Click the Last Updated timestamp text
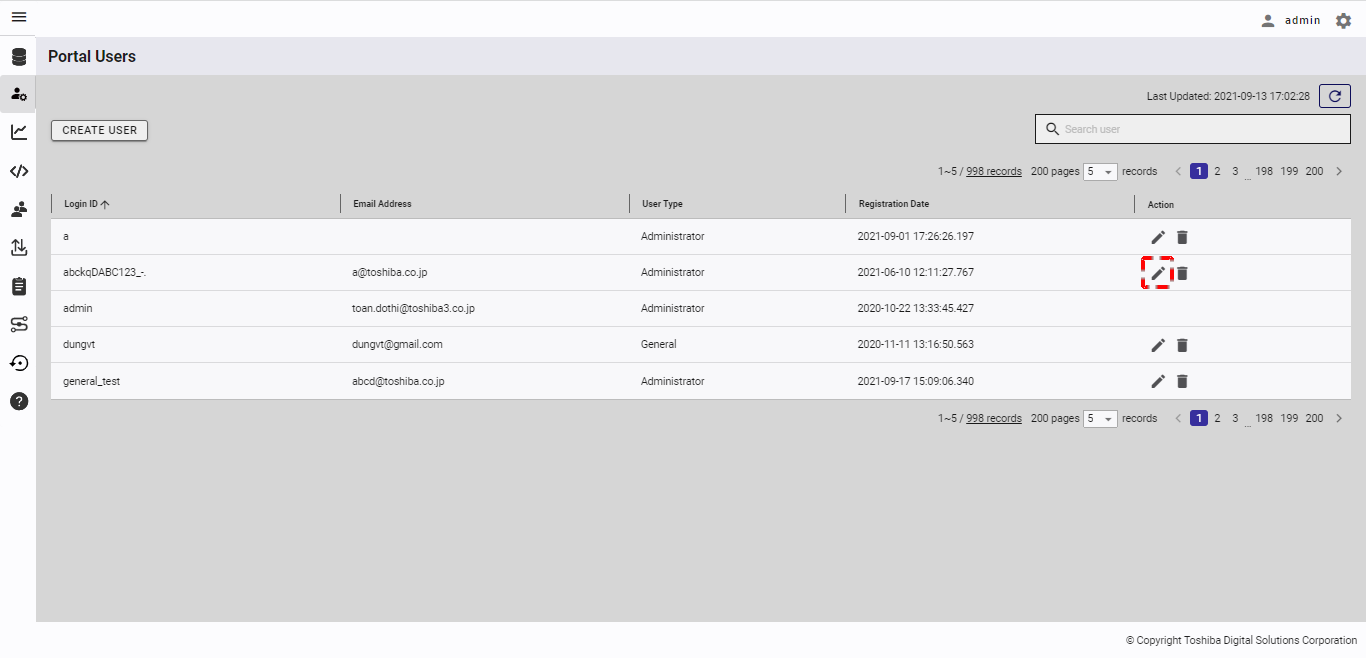1366x658 pixels. [1228, 96]
